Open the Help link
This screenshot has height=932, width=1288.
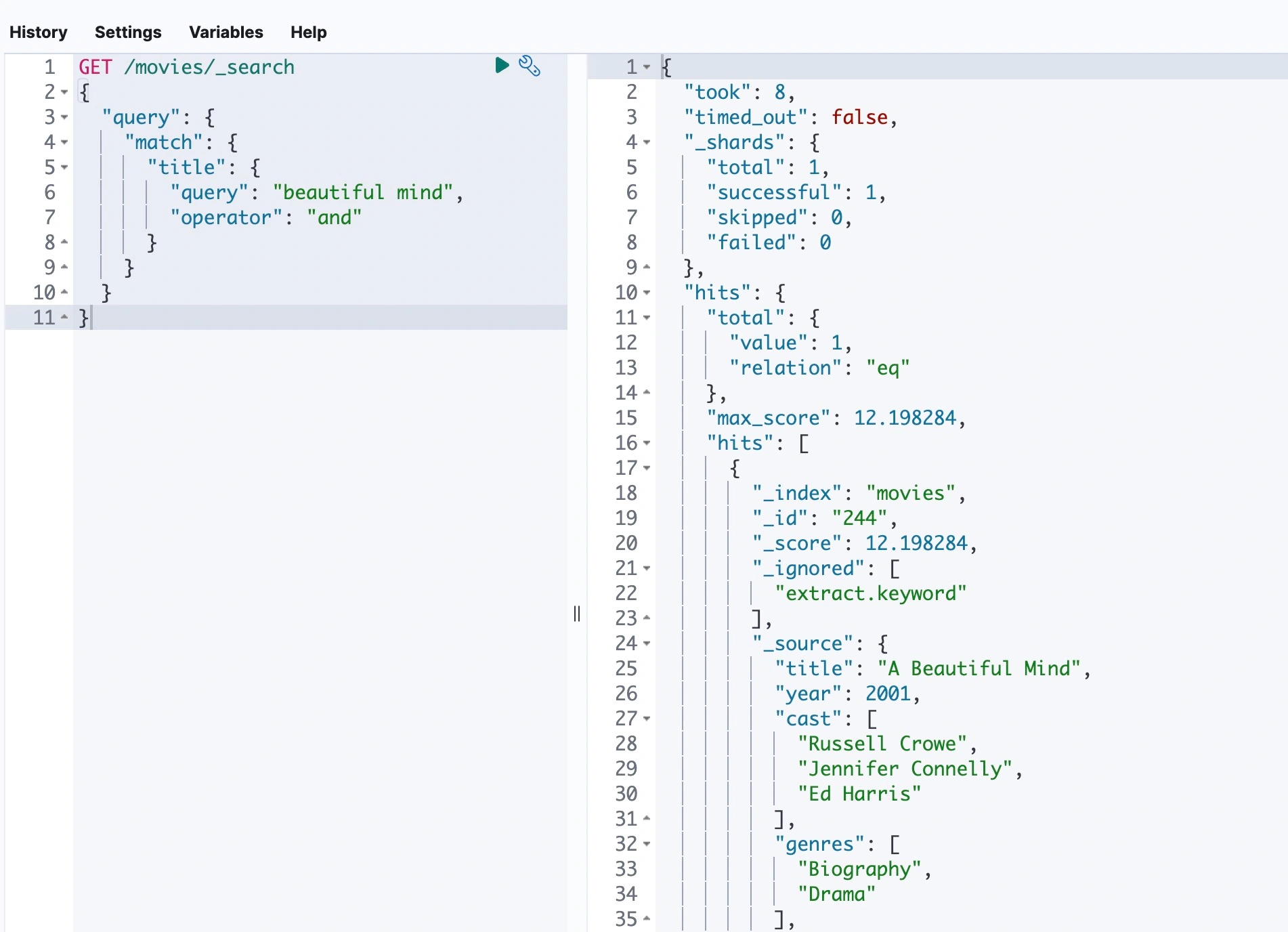308,33
